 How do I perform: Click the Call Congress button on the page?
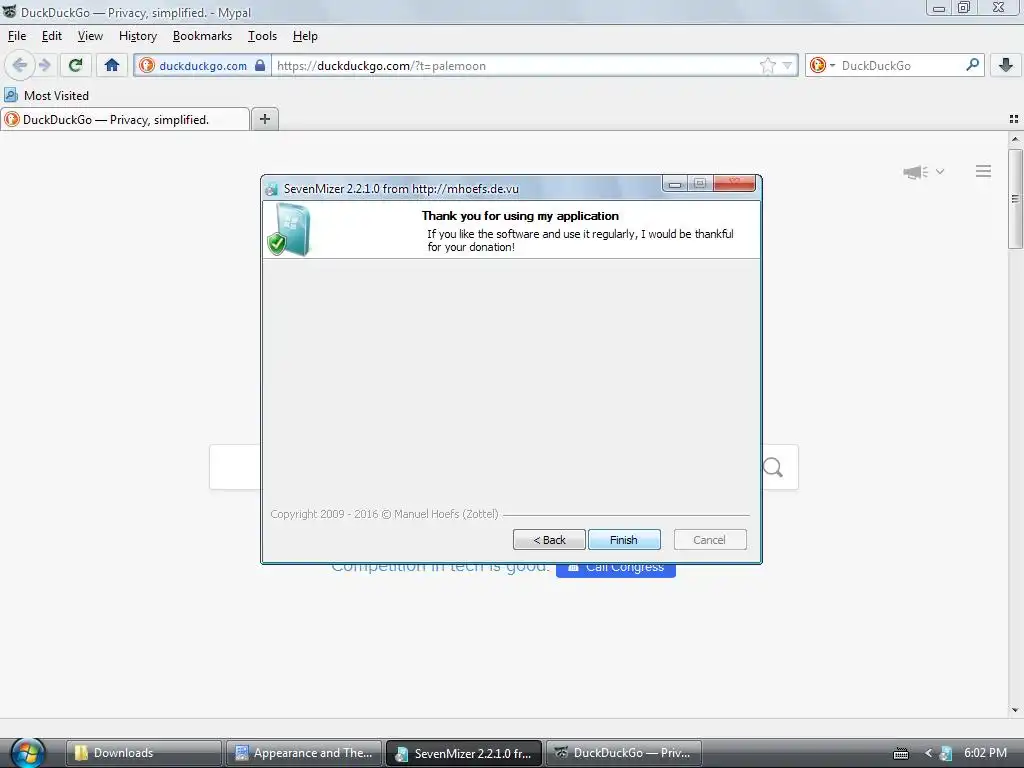point(616,569)
